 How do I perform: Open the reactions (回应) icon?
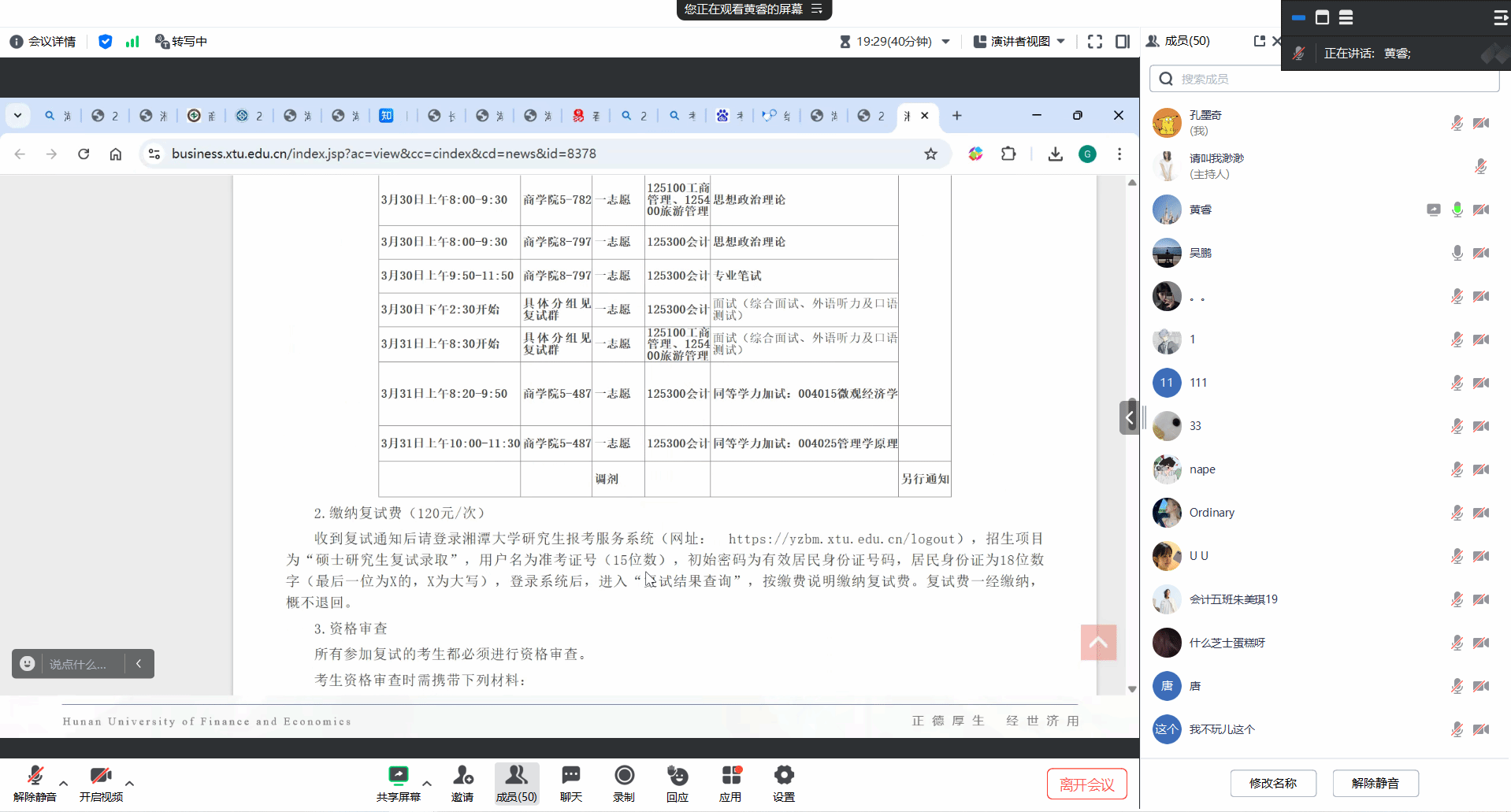point(677,783)
